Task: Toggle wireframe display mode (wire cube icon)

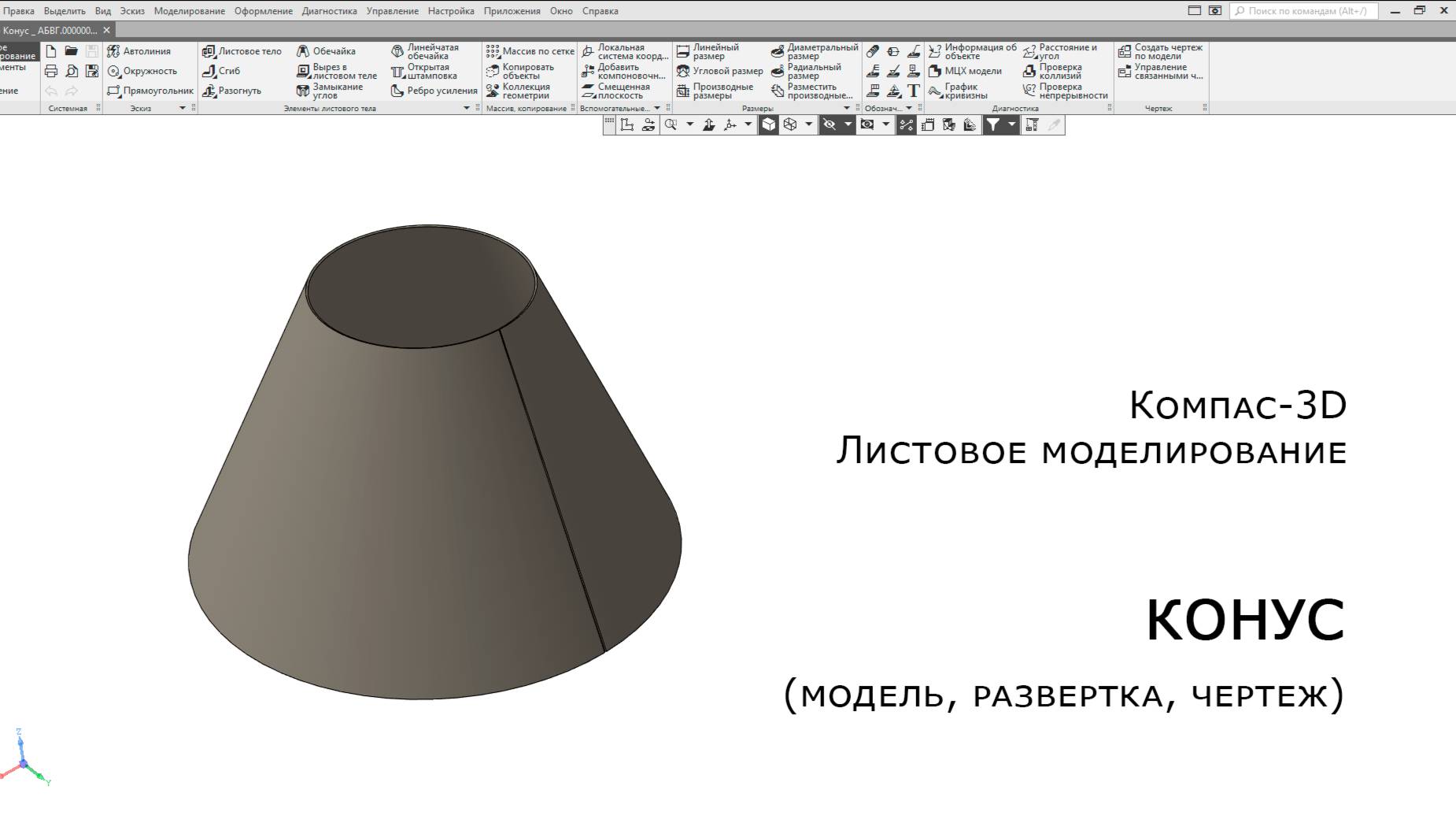Action: click(x=790, y=124)
